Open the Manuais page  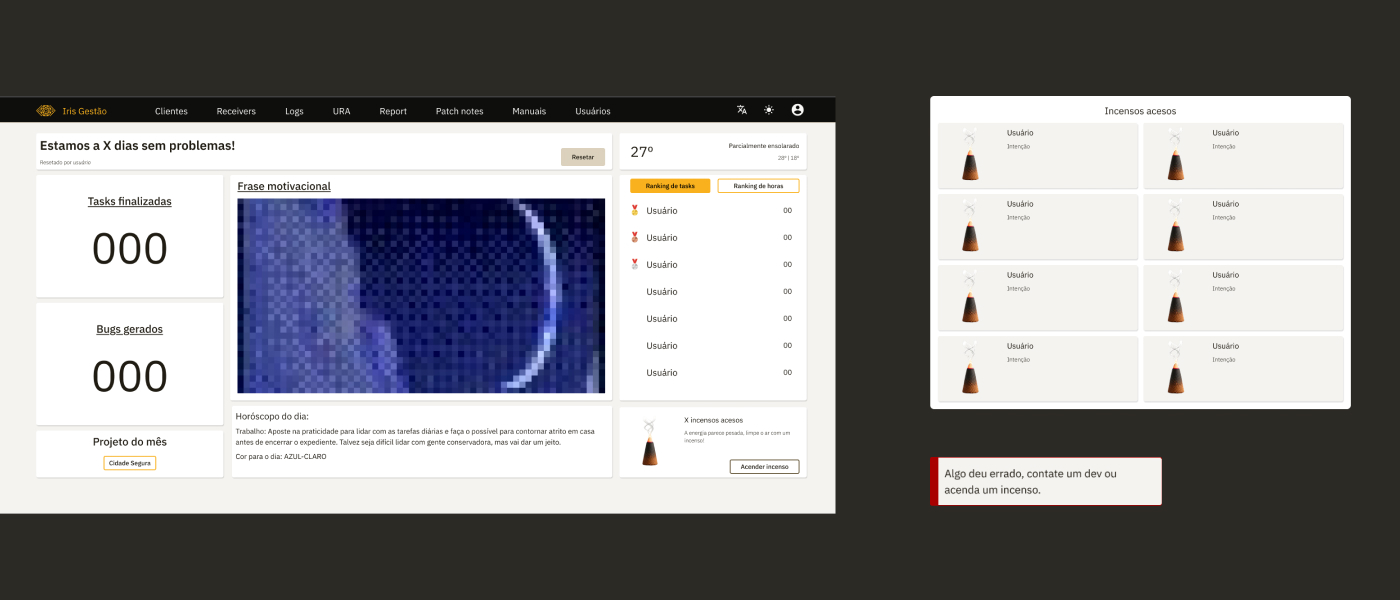point(529,111)
